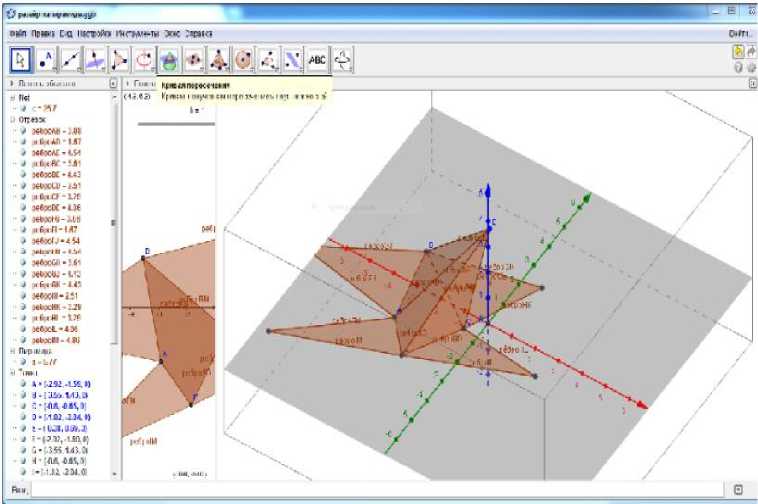Click the ABC text tool

pyautogui.click(x=318, y=61)
